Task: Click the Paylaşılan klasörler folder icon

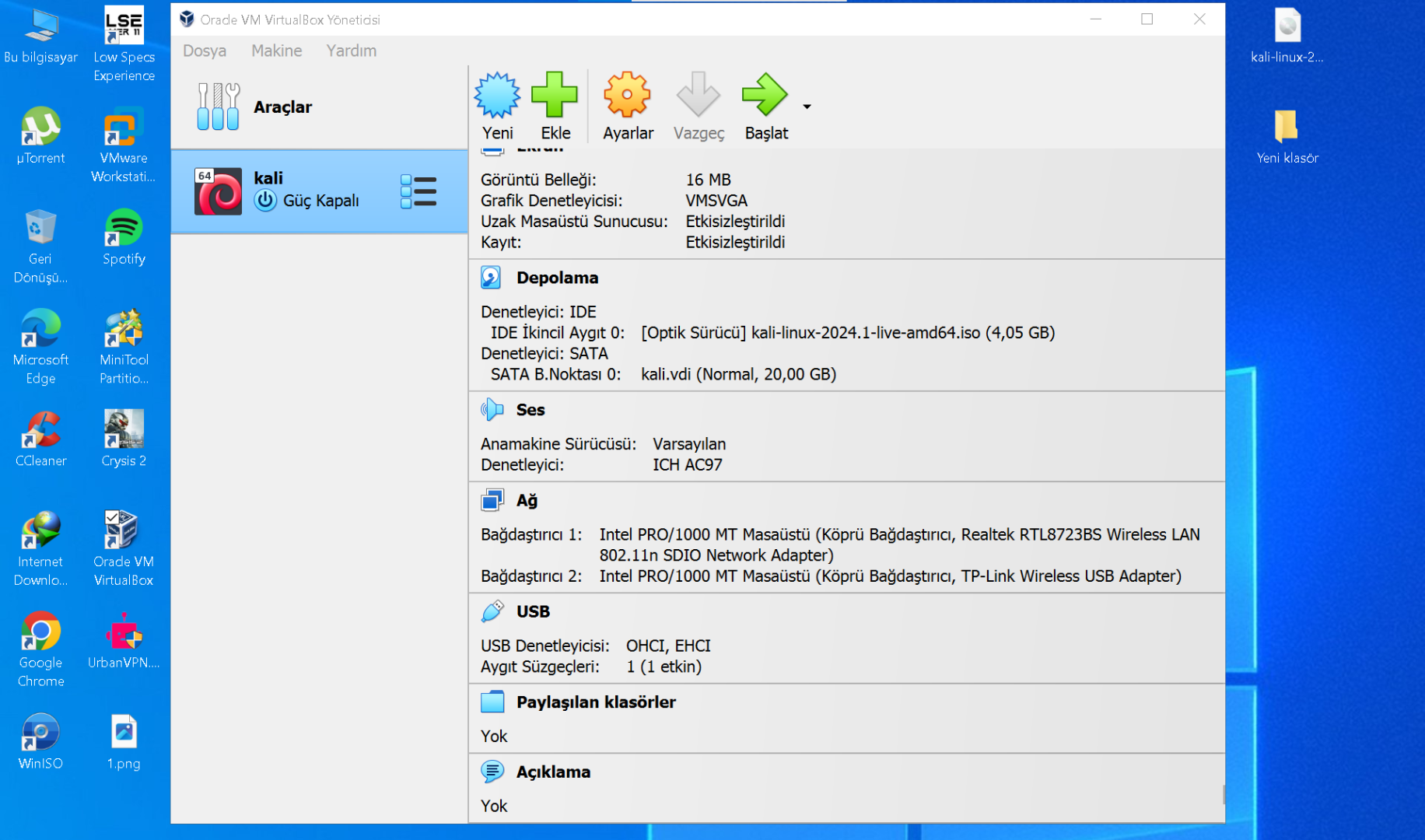Action: pyautogui.click(x=492, y=702)
